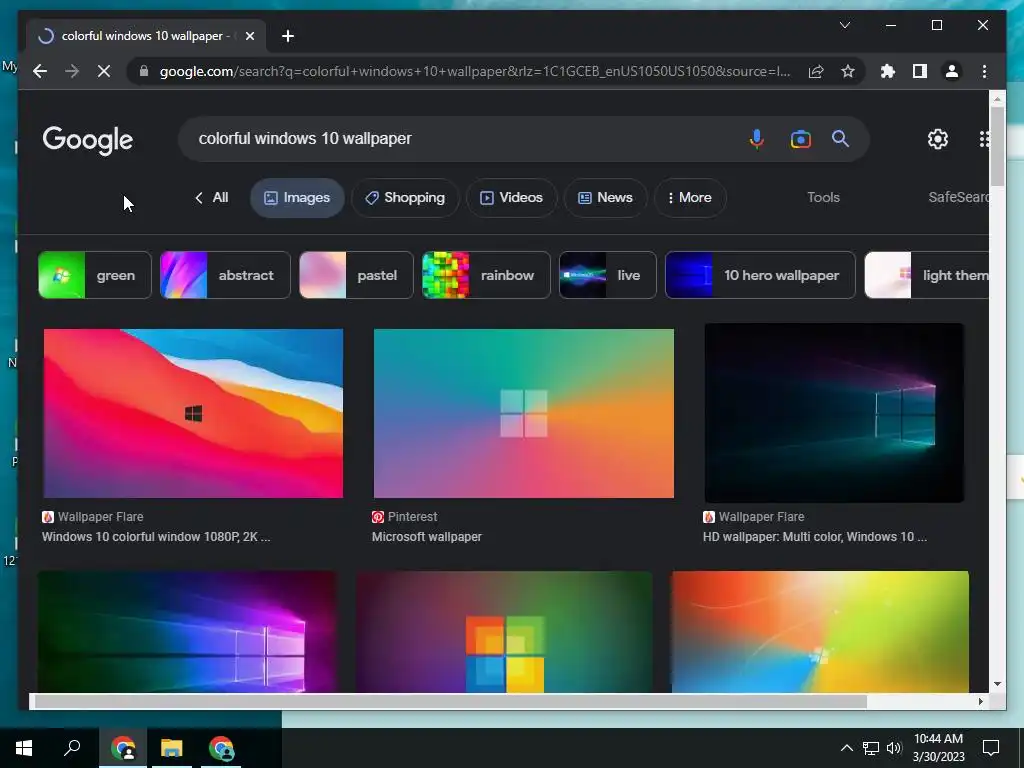1024x768 pixels.
Task: Open the search Tools menu
Action: coord(823,197)
